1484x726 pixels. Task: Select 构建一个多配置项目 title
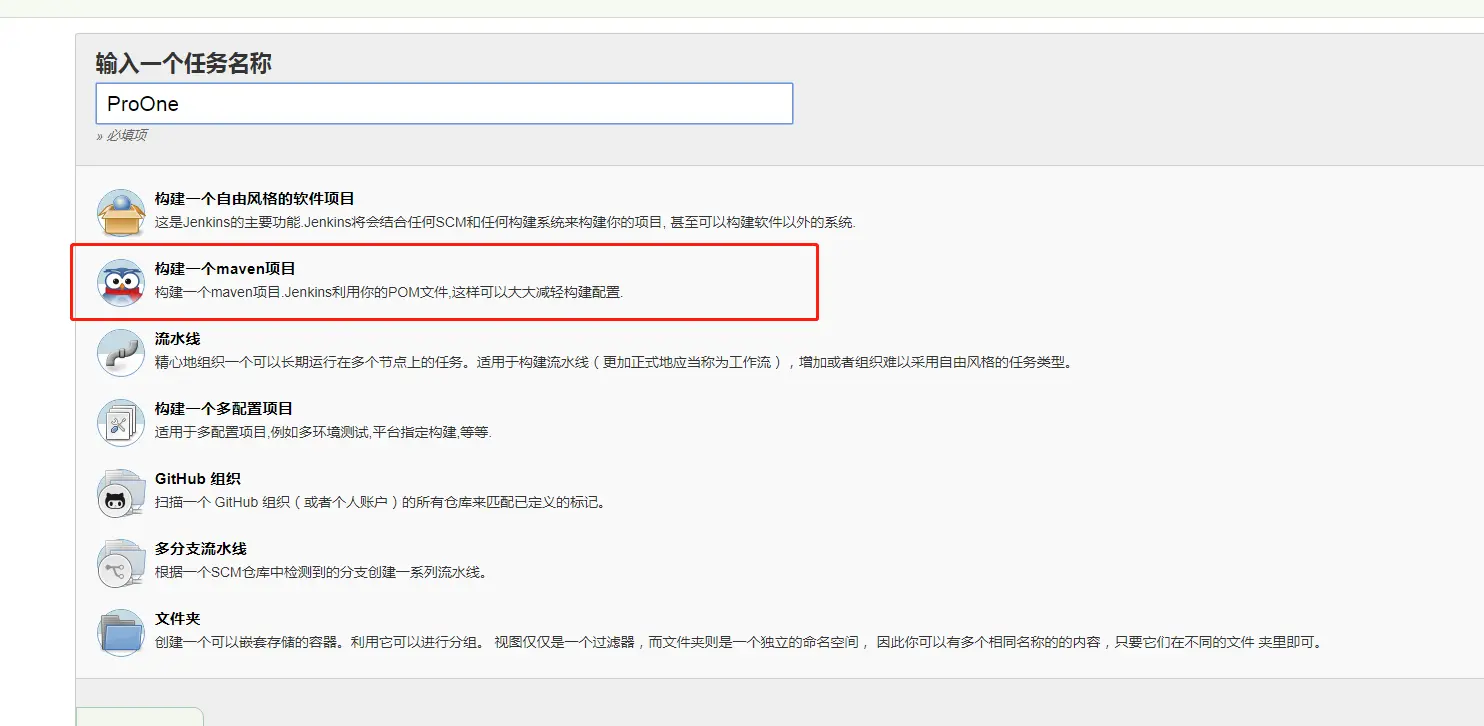(224, 409)
